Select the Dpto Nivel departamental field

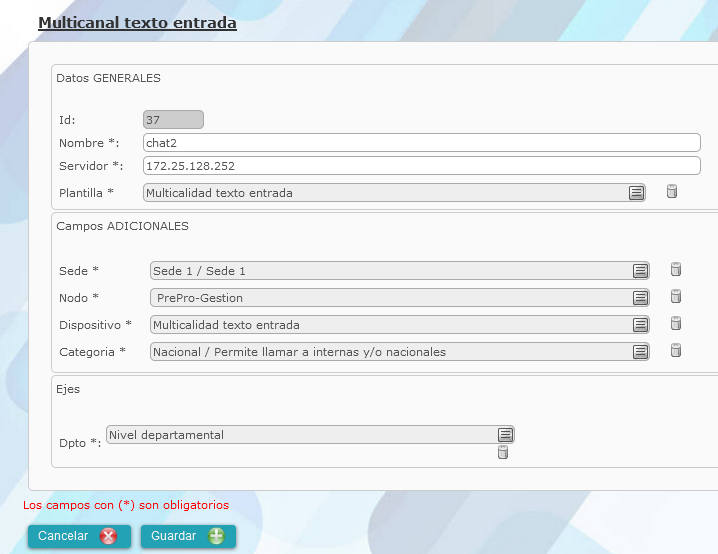click(x=310, y=435)
